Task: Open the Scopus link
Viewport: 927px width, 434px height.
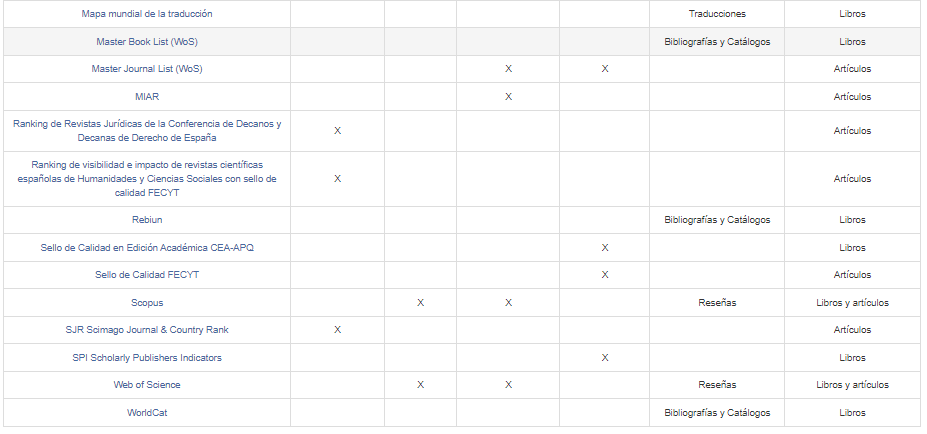Action: coord(147,302)
